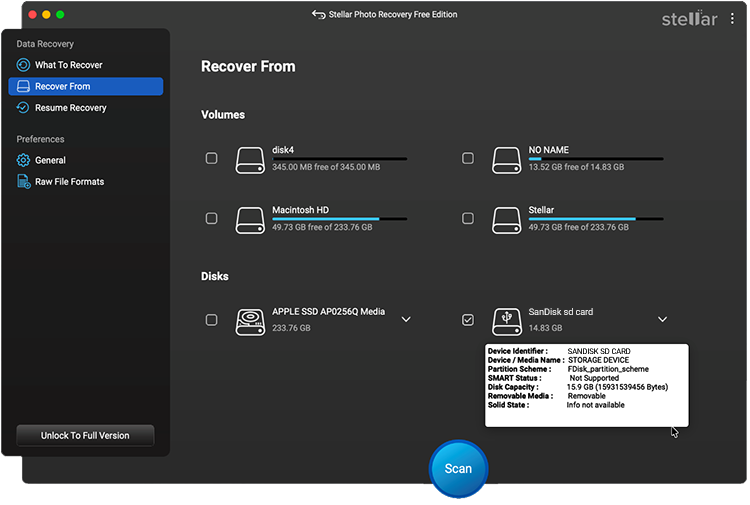Click the stellar brand logo
This screenshot has width=750, height=505.
coord(689,19)
